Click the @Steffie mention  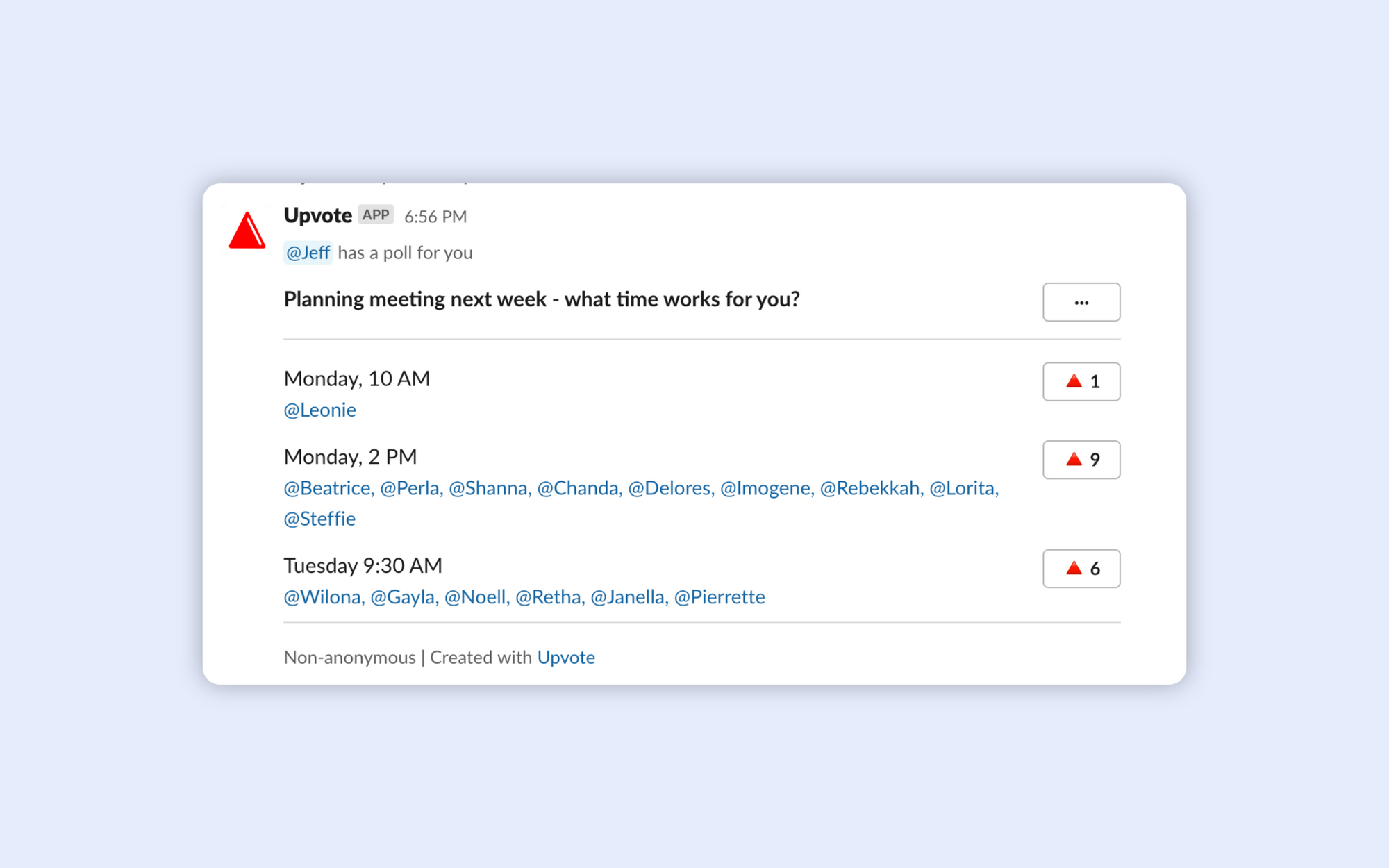pos(319,519)
